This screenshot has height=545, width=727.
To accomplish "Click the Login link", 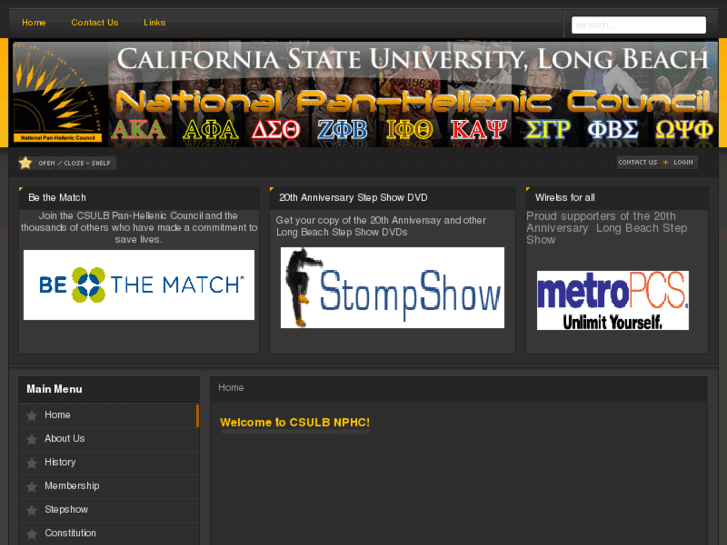I will [x=683, y=162].
